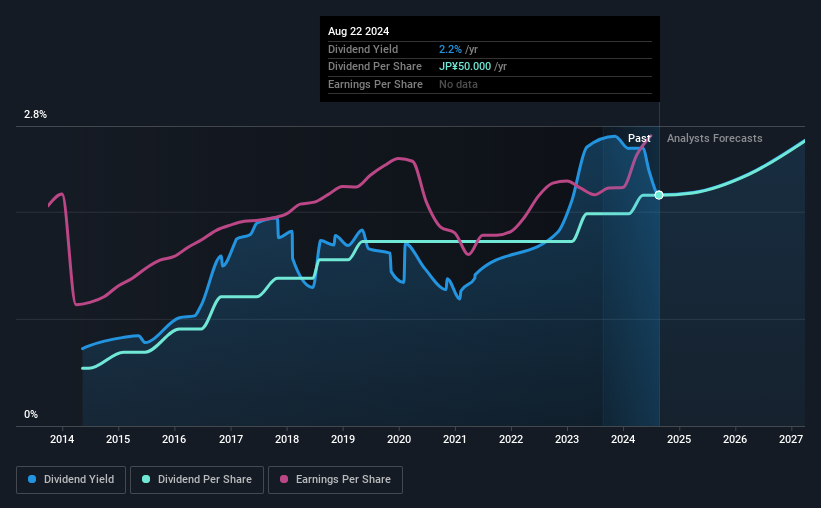The image size is (821, 508).
Task: Click the Dividend Per Share tooltip row label
Action: (x=375, y=67)
